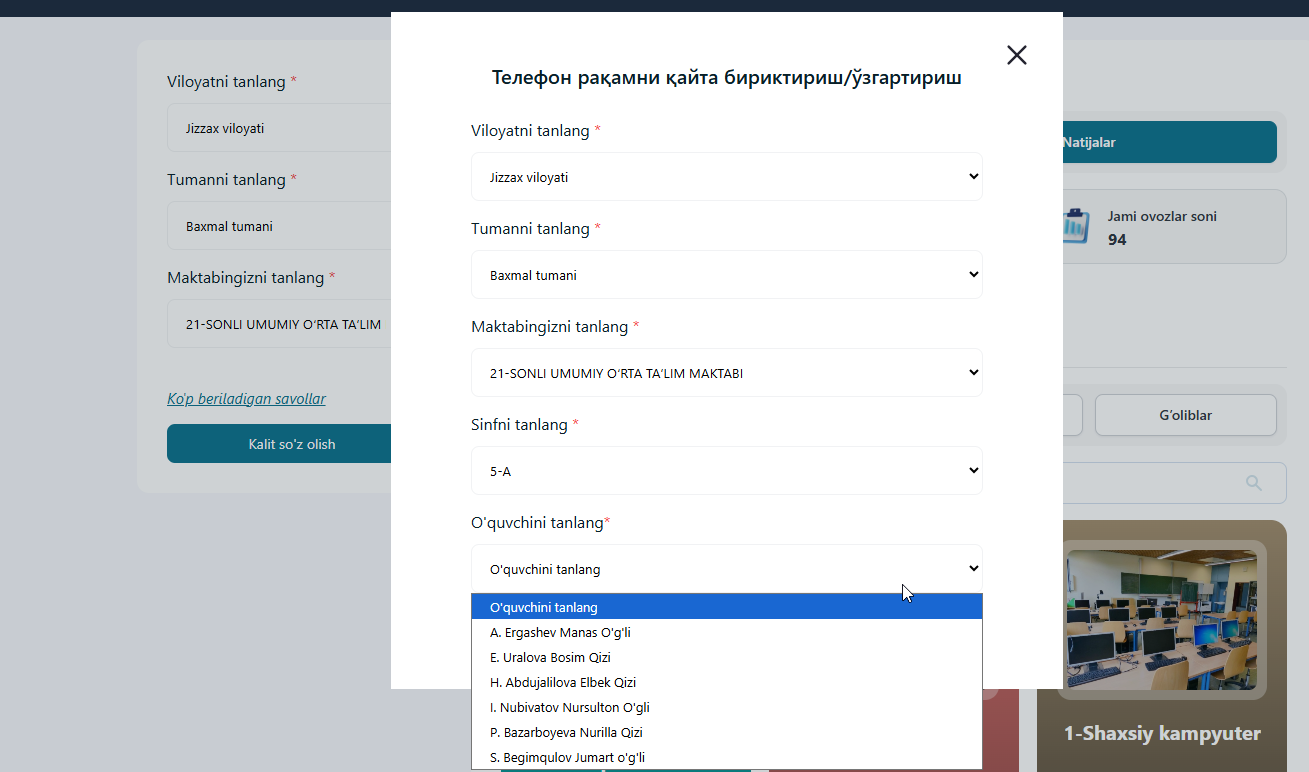This screenshot has width=1309, height=772.
Task: Open the background page's Jizzax viloyati dropdown
Action: [279, 128]
